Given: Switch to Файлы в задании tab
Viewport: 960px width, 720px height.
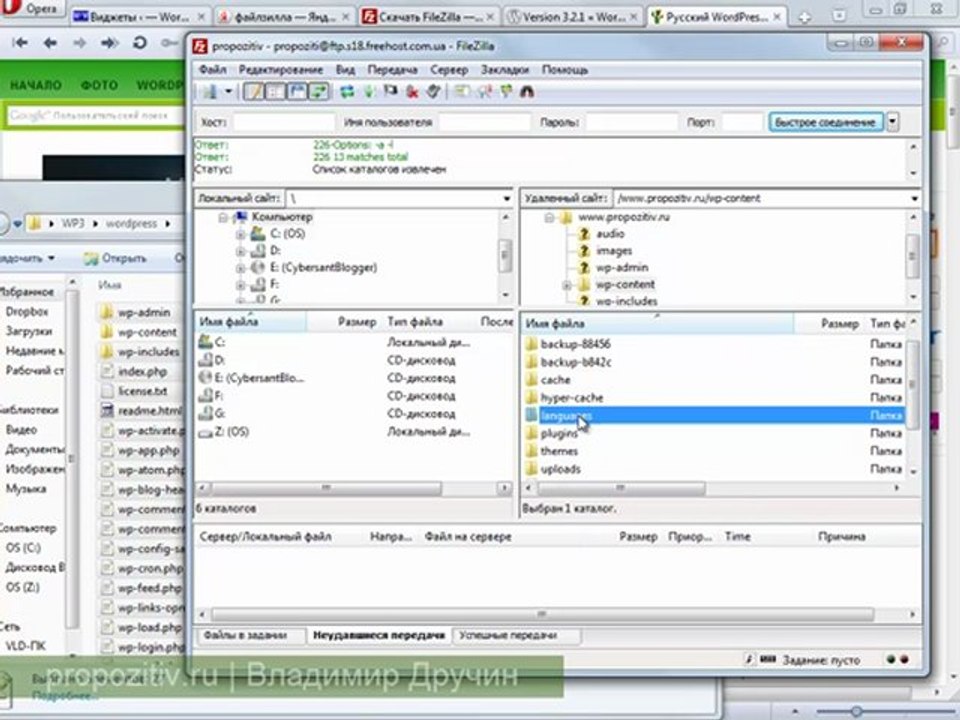Looking at the screenshot, I should click(x=245, y=636).
